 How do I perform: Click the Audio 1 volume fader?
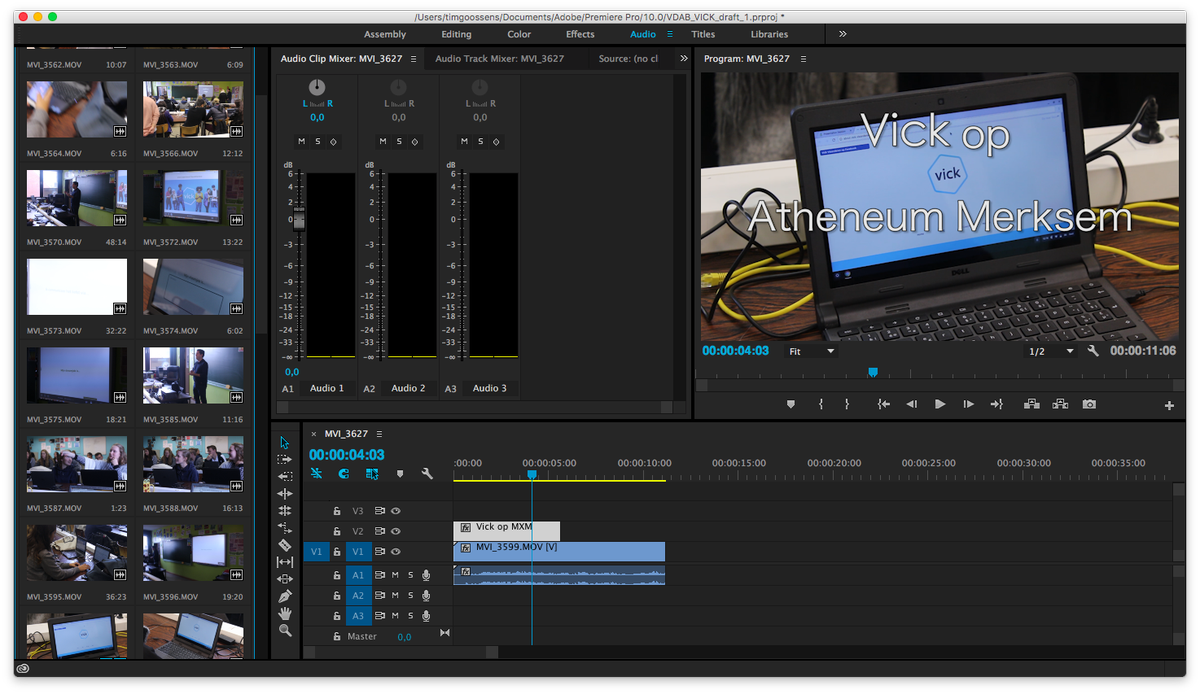[297, 220]
